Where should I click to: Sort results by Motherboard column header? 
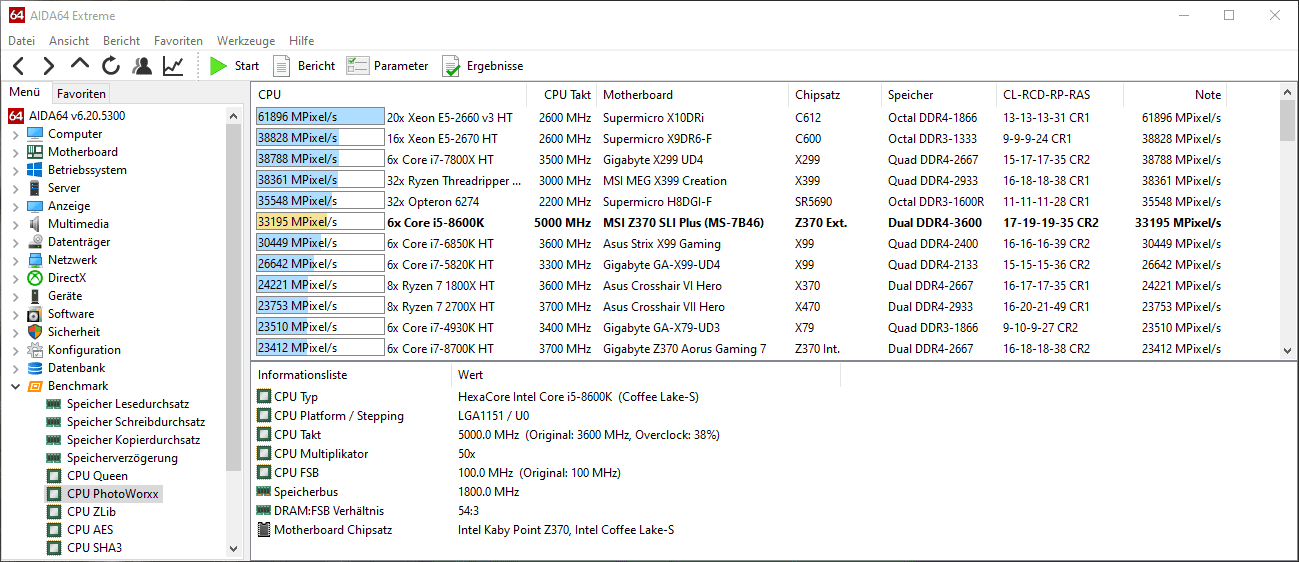coord(693,95)
